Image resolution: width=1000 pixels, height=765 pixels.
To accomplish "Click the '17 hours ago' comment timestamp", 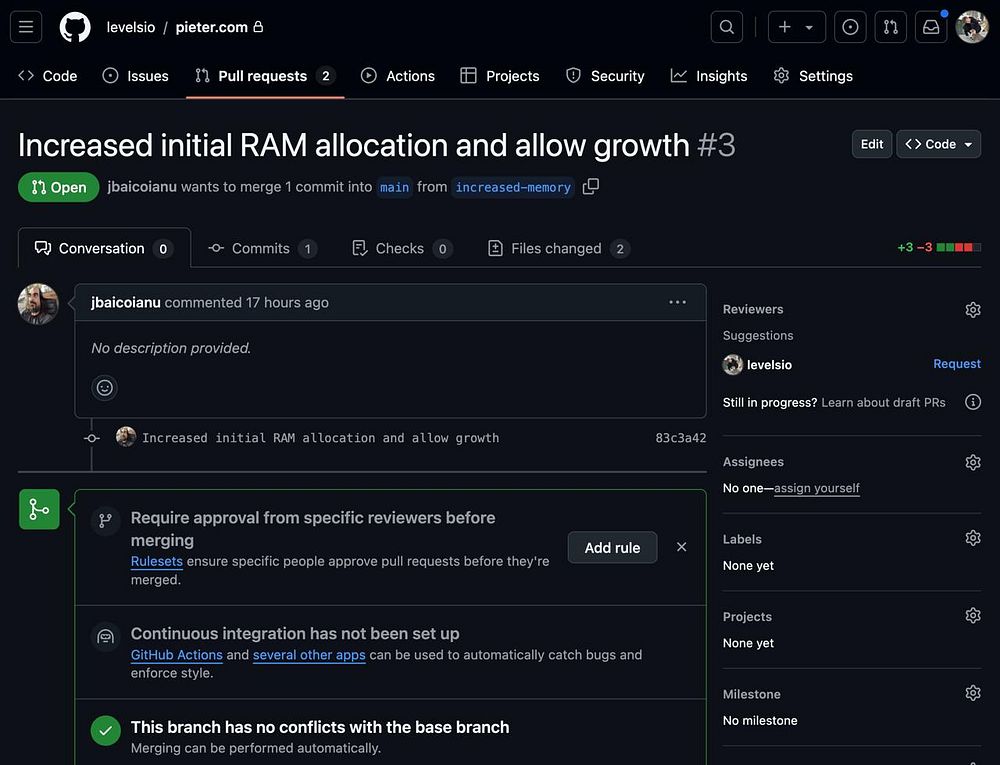I will click(x=287, y=302).
